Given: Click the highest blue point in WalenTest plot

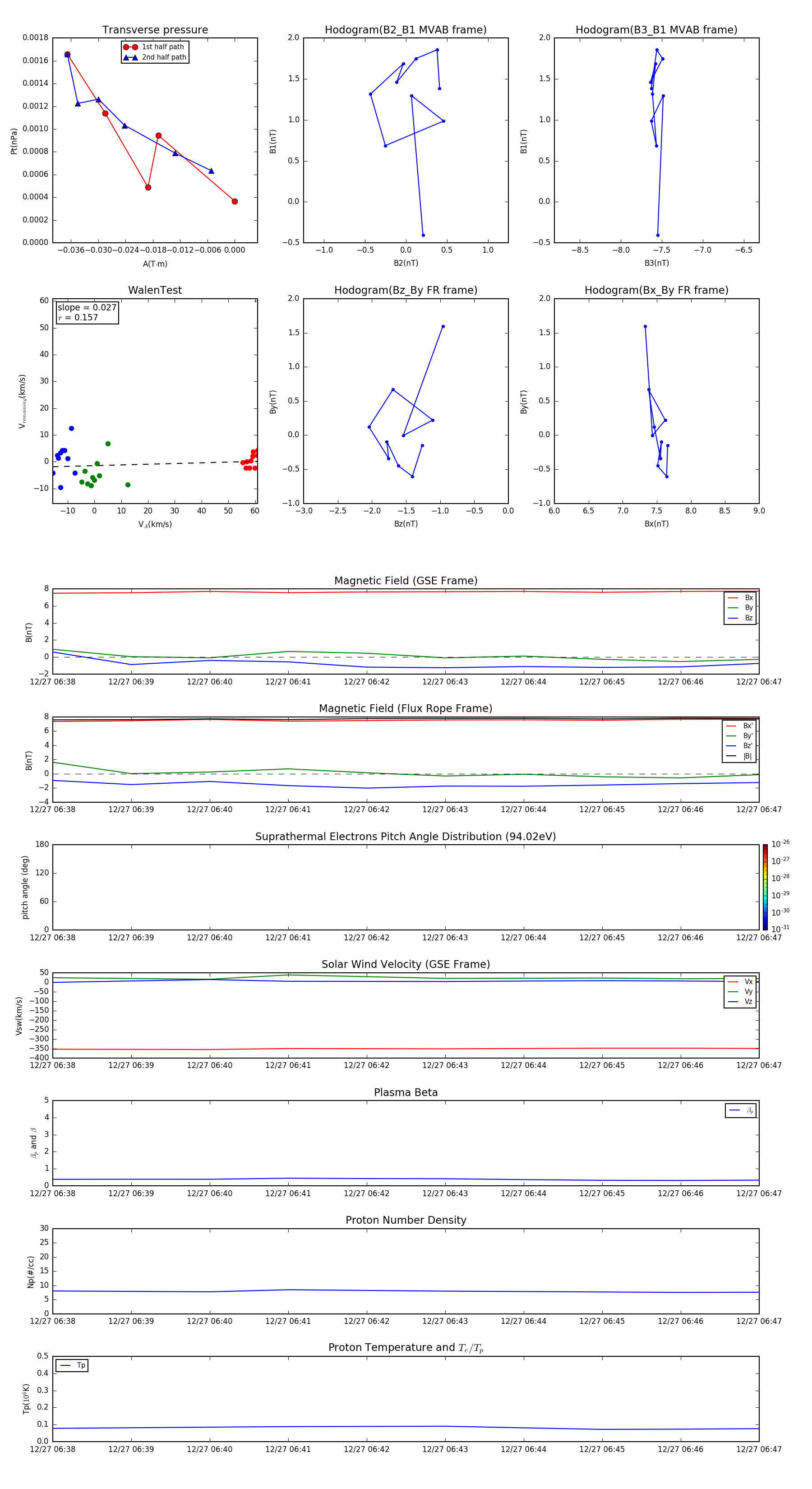Looking at the screenshot, I should point(71,428).
